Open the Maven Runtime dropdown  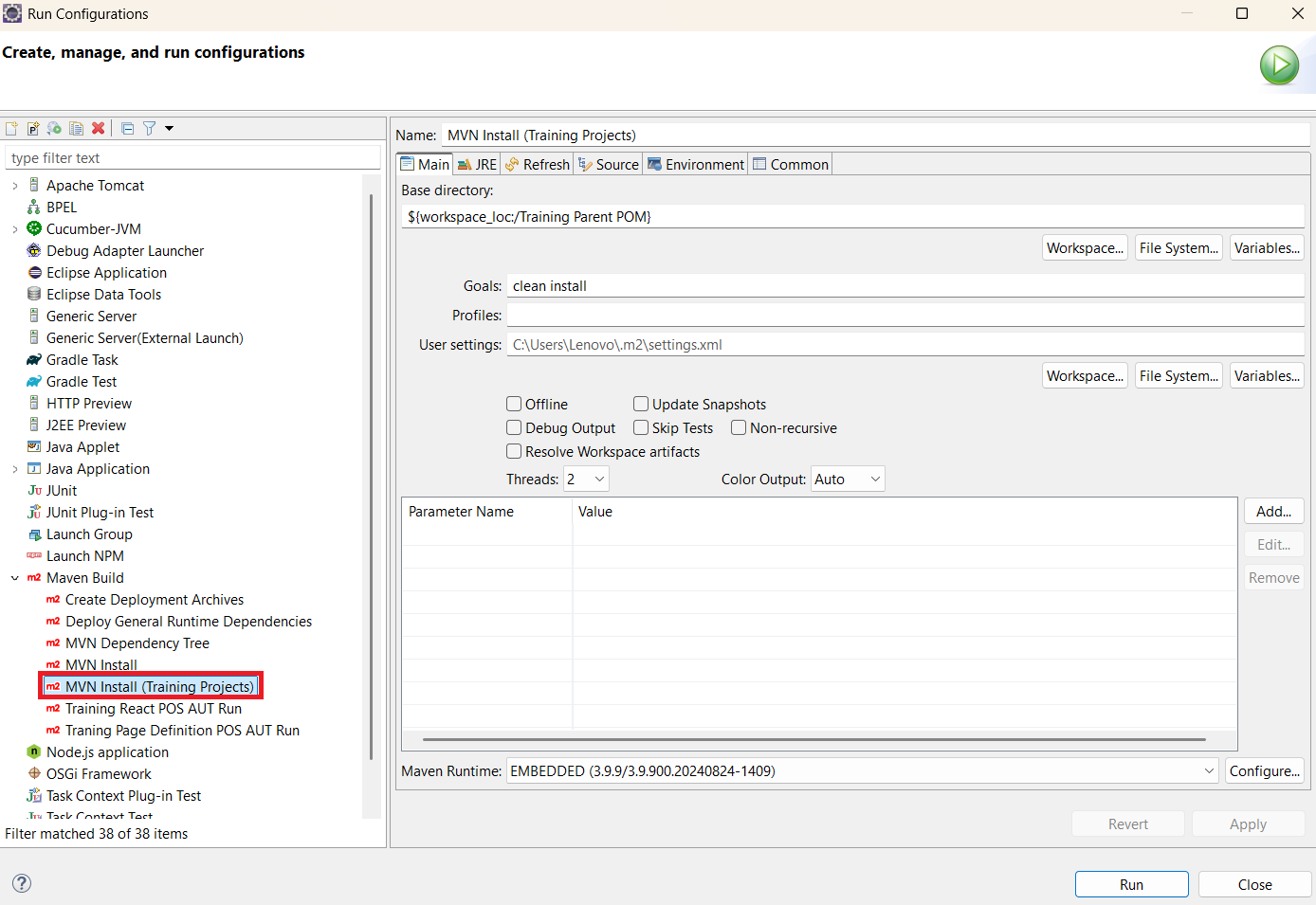click(x=863, y=771)
